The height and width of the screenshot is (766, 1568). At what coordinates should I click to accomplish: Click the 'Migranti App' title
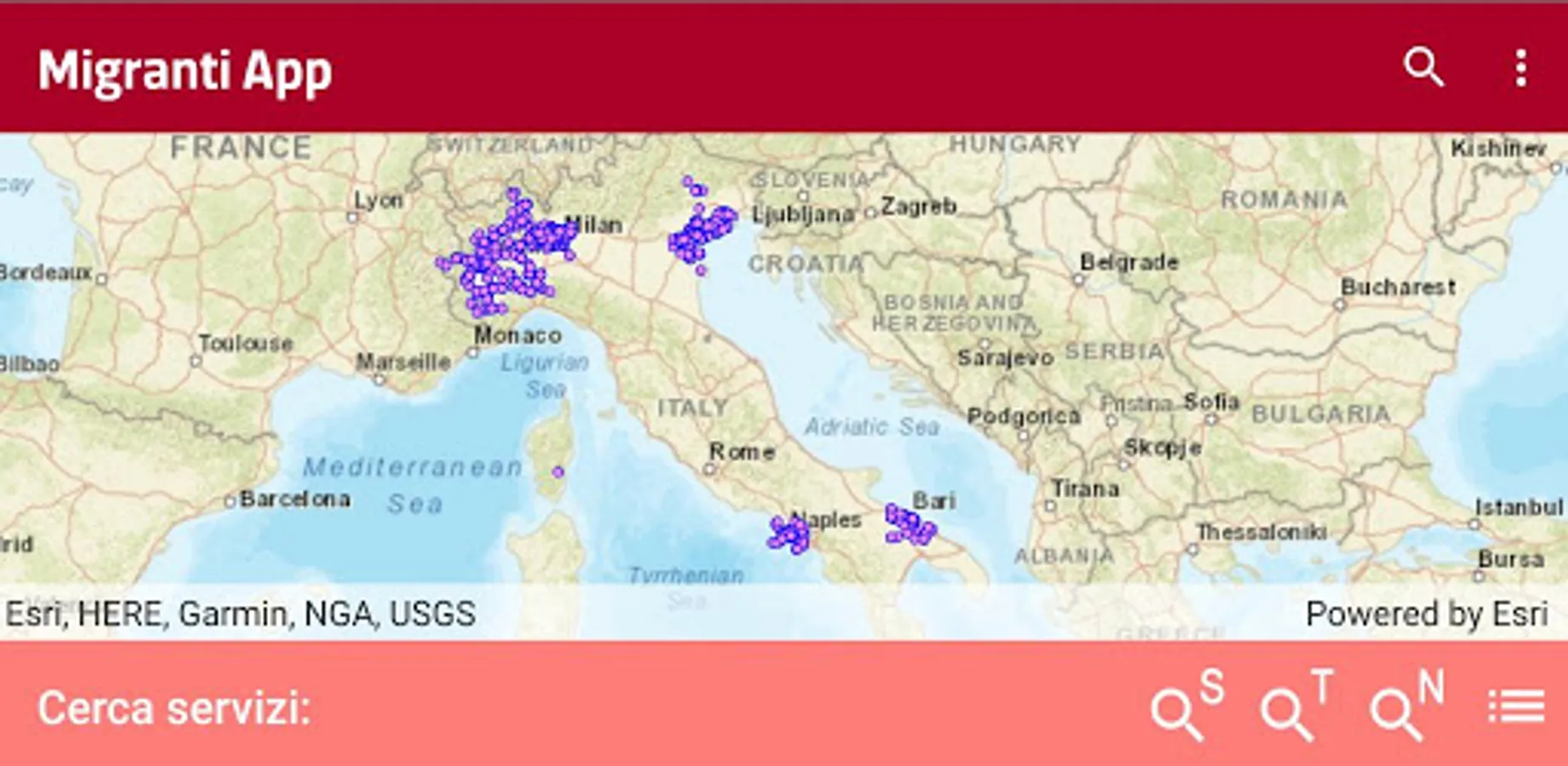point(185,71)
